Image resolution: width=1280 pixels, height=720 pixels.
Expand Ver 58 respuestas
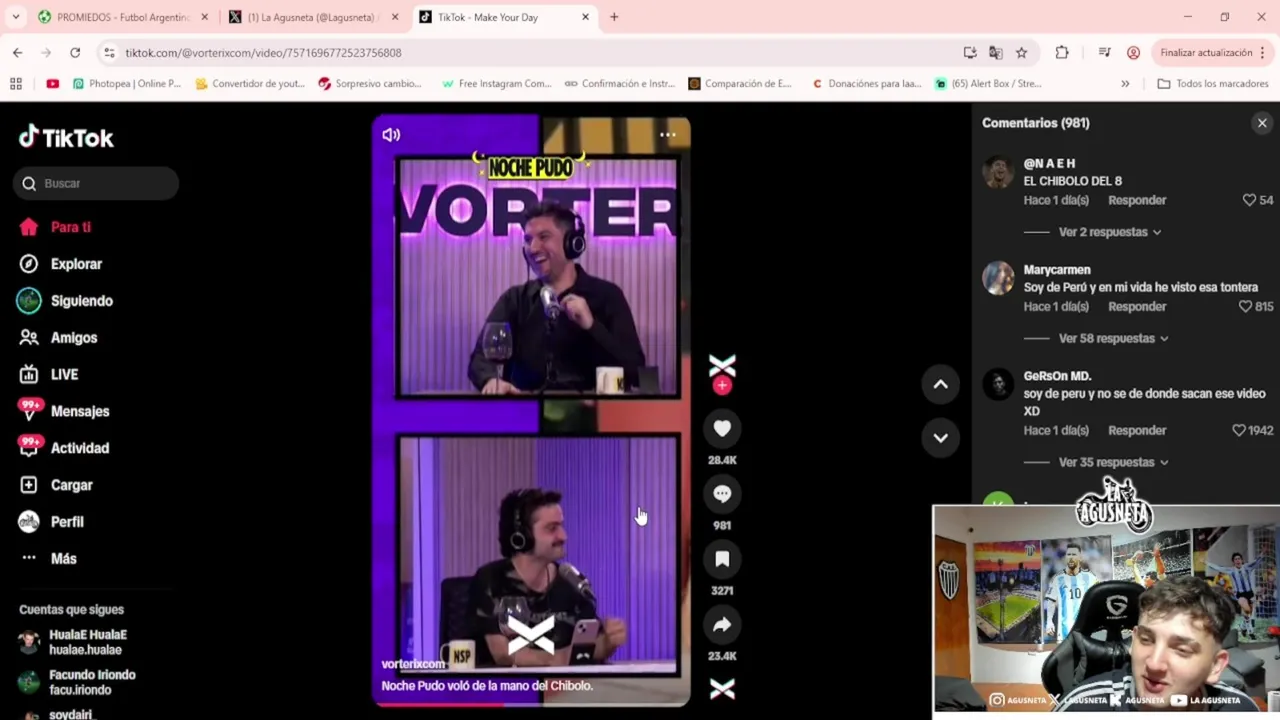tap(1114, 338)
